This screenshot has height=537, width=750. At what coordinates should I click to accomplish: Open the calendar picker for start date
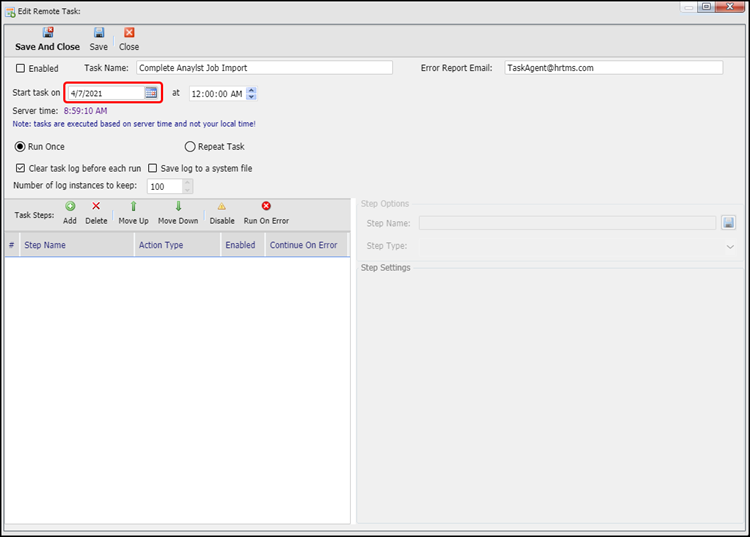pos(151,93)
